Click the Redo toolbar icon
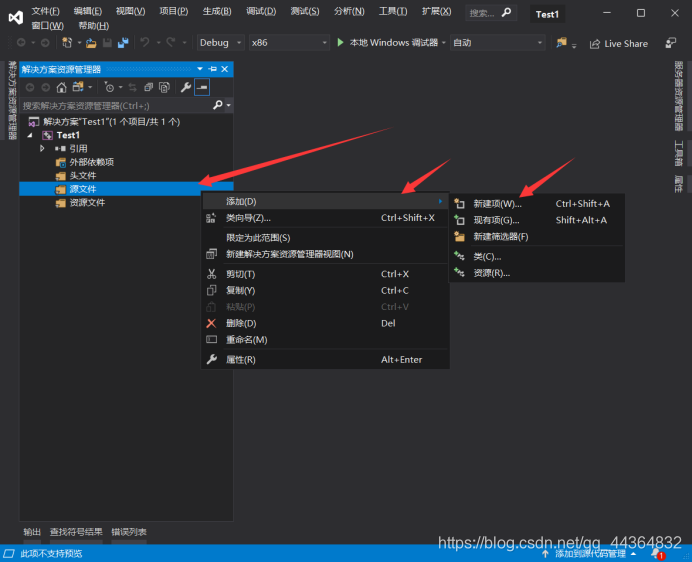This screenshot has width=692, height=562. (x=171, y=42)
